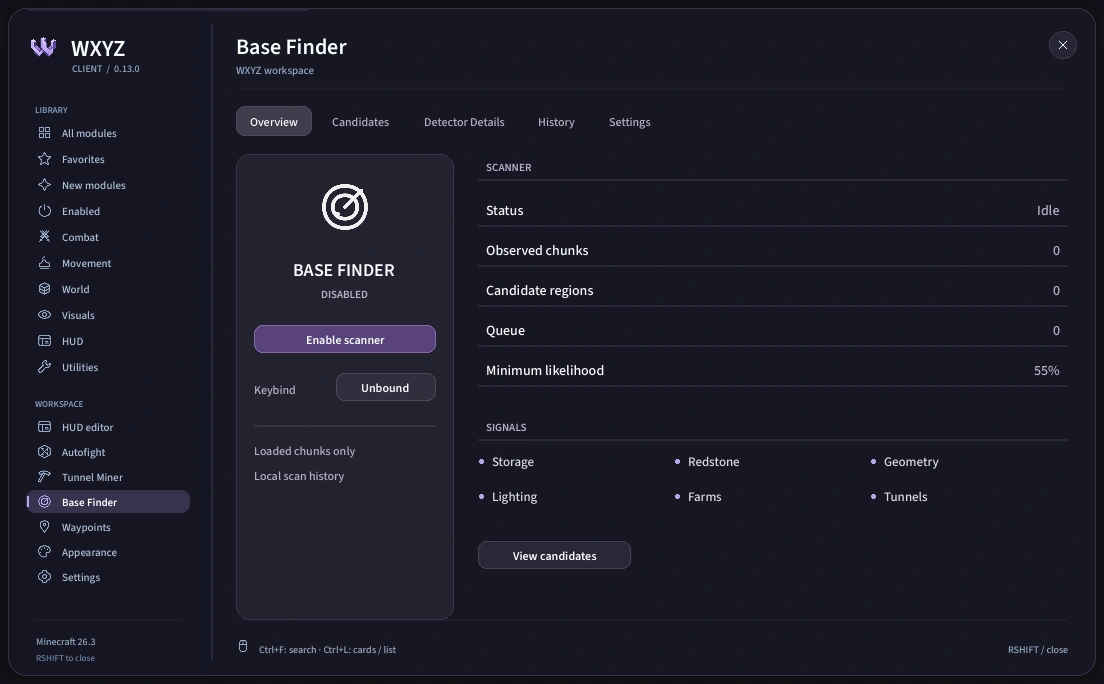
Task: Click Minimum likelihood 55% value
Action: point(1046,370)
